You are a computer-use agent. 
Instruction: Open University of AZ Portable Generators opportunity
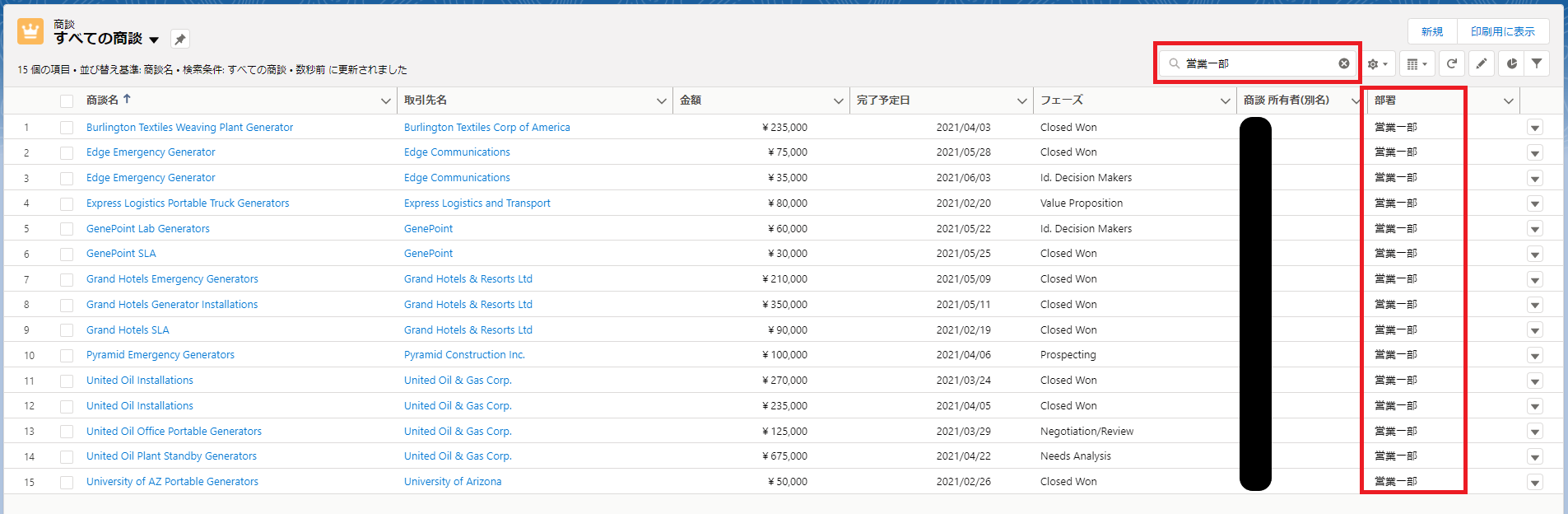pos(172,481)
